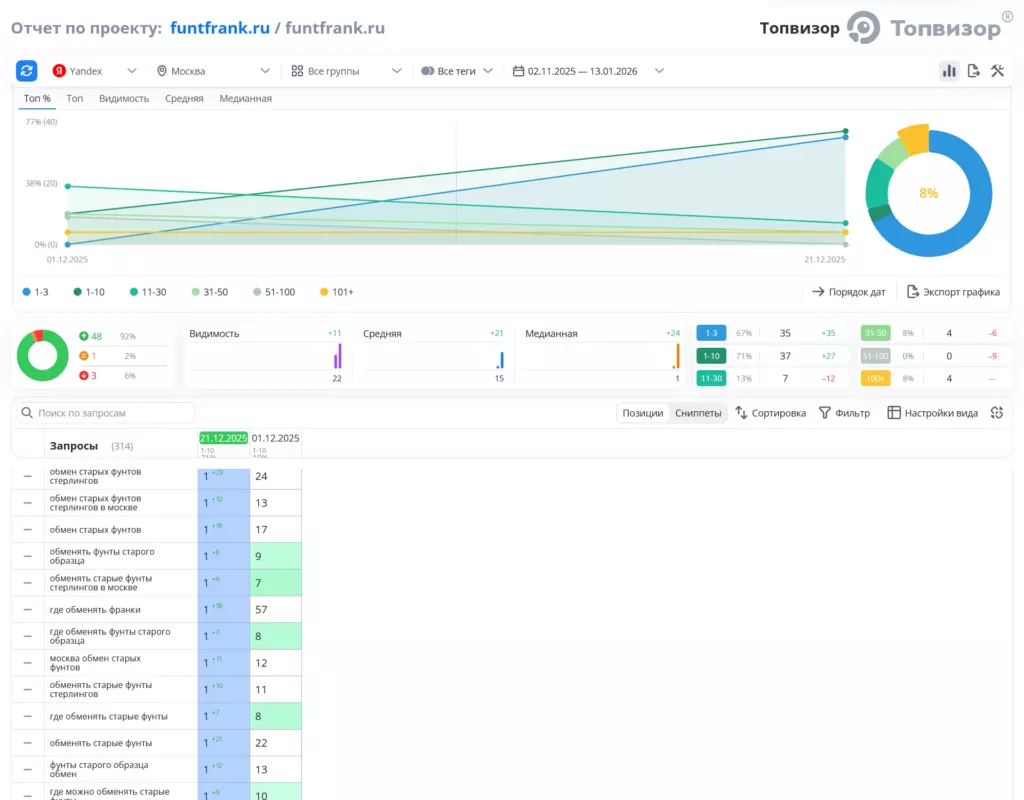
Task: Click the groups grid icon
Action: 297,71
